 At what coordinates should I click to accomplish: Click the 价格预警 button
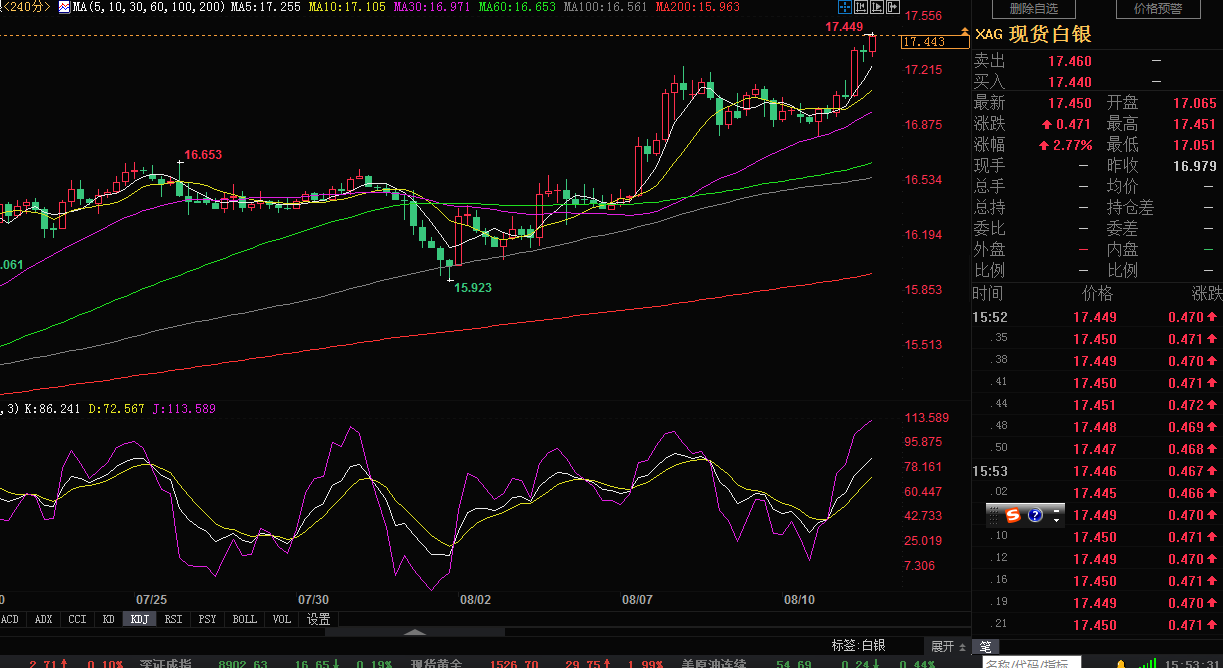point(1158,9)
